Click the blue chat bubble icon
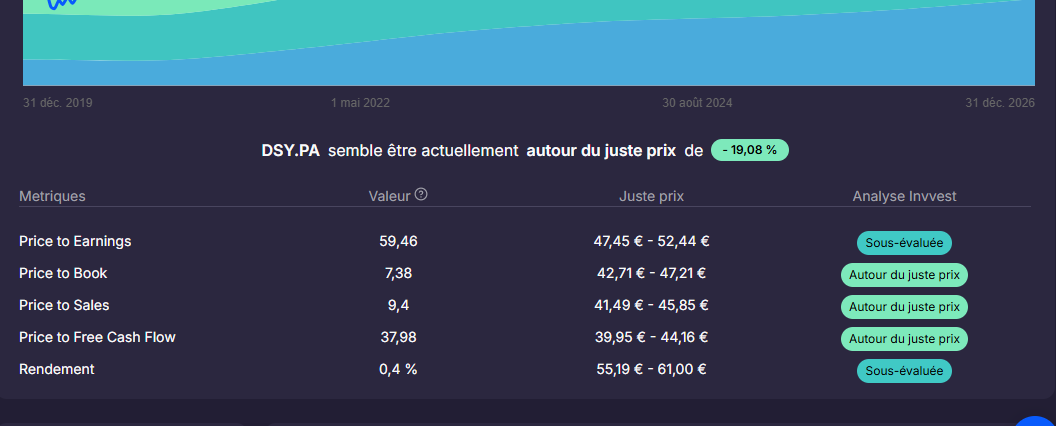 click(x=1037, y=421)
